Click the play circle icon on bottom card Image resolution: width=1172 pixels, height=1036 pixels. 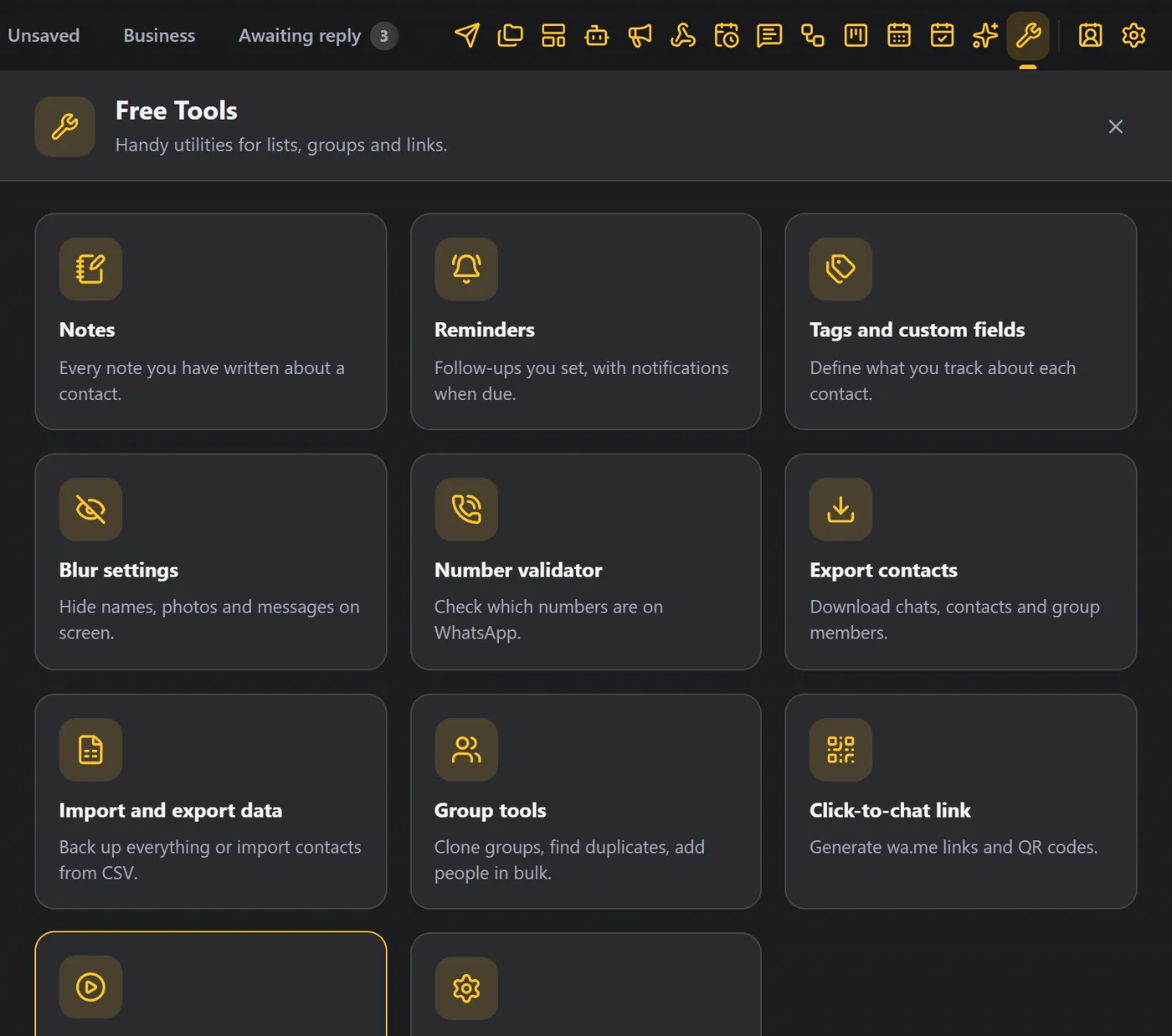[x=90, y=987]
